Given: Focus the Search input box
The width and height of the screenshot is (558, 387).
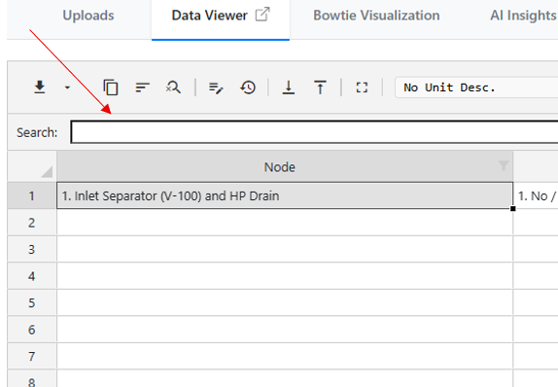Looking at the screenshot, I should [x=314, y=132].
